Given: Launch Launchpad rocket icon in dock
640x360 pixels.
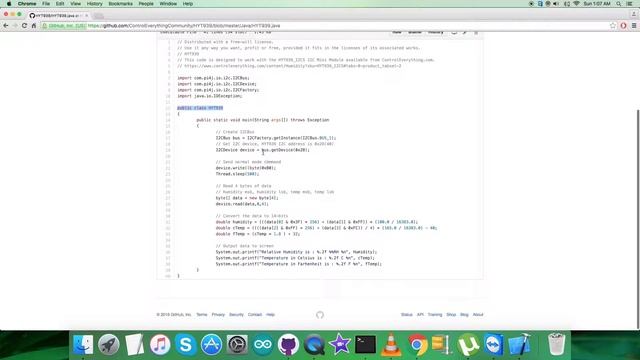Looking at the screenshot, I should point(109,344).
